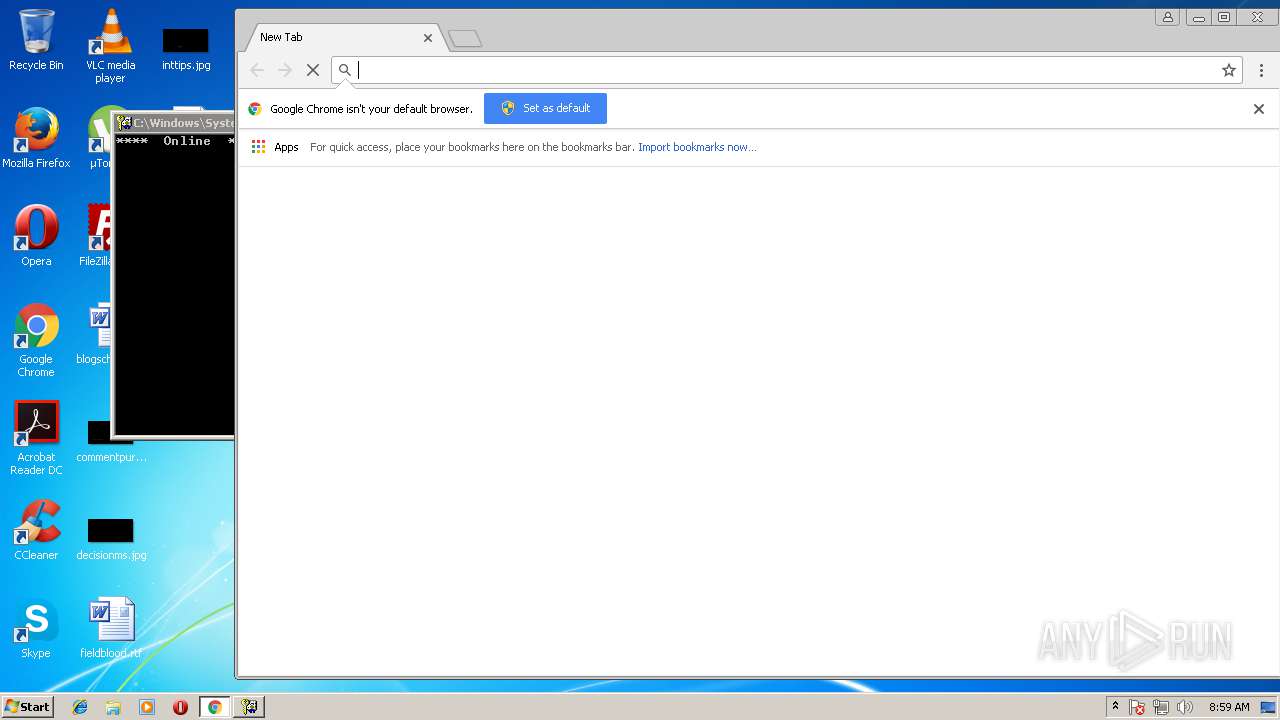Image resolution: width=1280 pixels, height=720 pixels.
Task: Select the Acrobat Reader DC desktop shortcut
Action: click(36, 438)
